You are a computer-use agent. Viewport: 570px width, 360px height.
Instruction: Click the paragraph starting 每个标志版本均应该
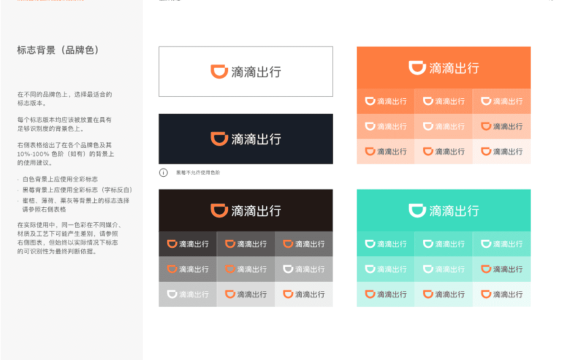coord(64,124)
